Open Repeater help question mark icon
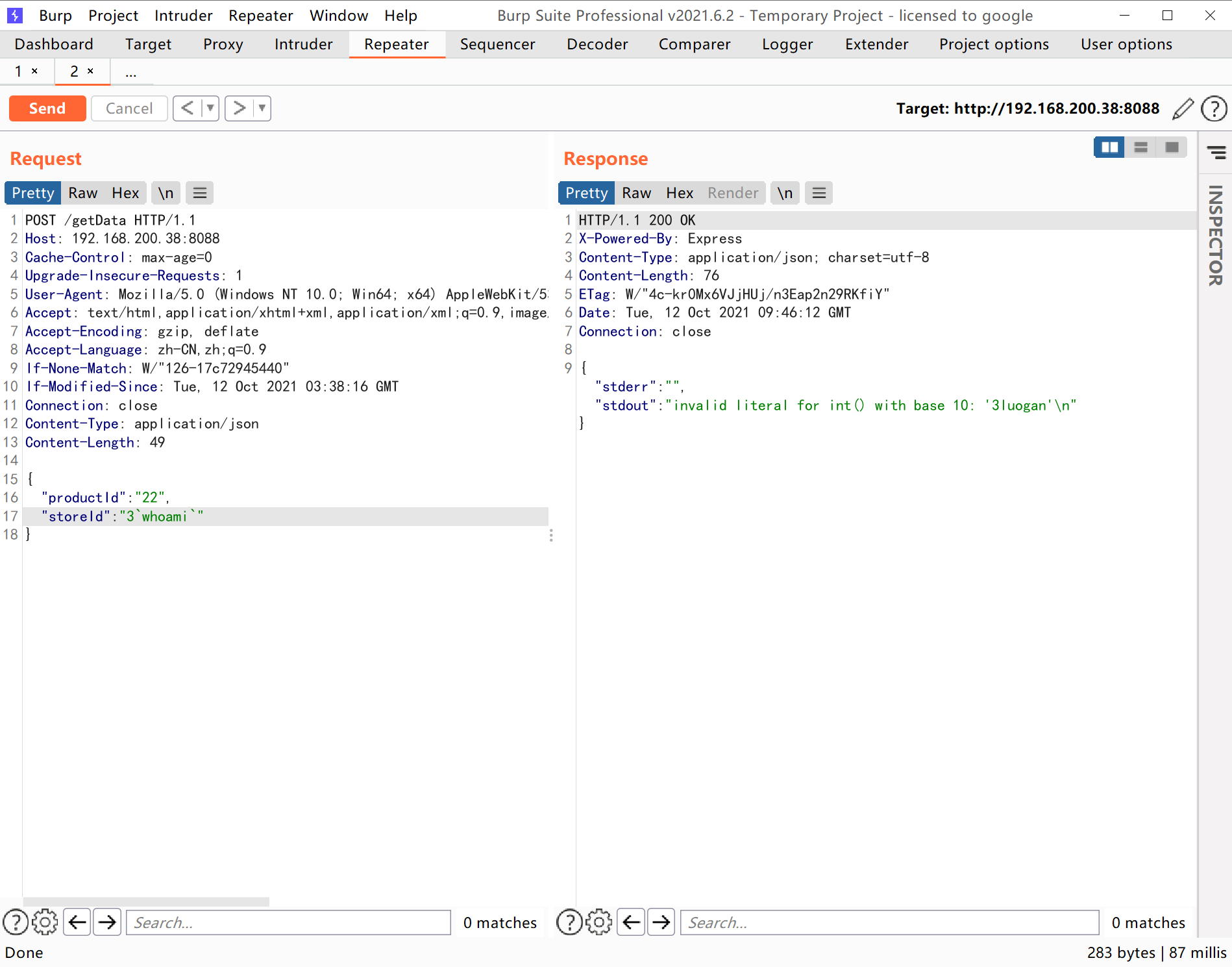The height and width of the screenshot is (967, 1232). pyautogui.click(x=1214, y=108)
